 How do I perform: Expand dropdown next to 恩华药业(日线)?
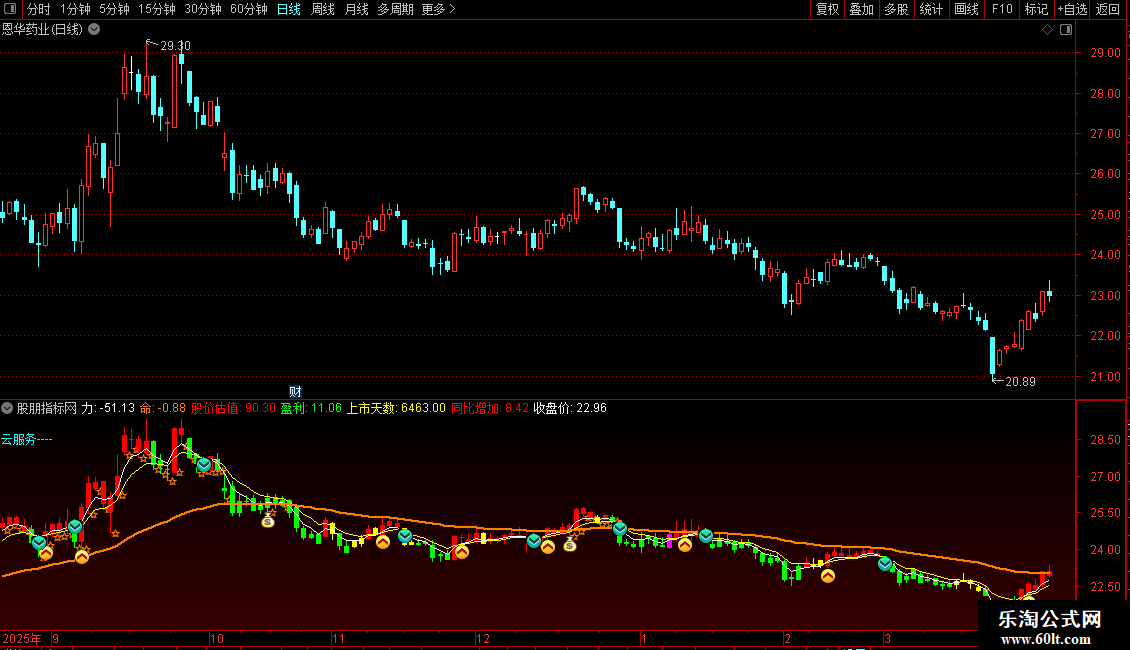pos(94,30)
